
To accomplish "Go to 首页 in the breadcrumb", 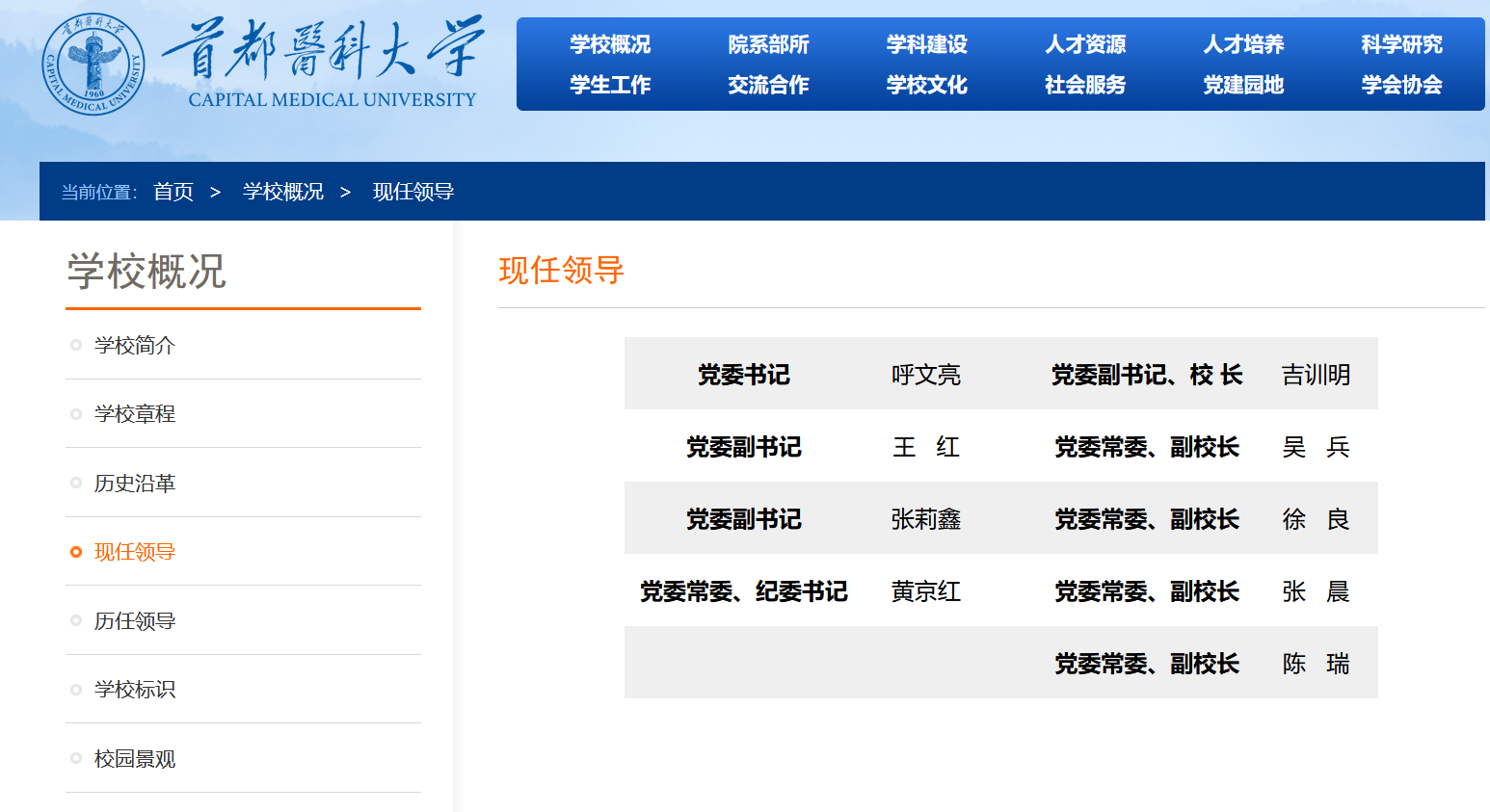I will (x=173, y=192).
